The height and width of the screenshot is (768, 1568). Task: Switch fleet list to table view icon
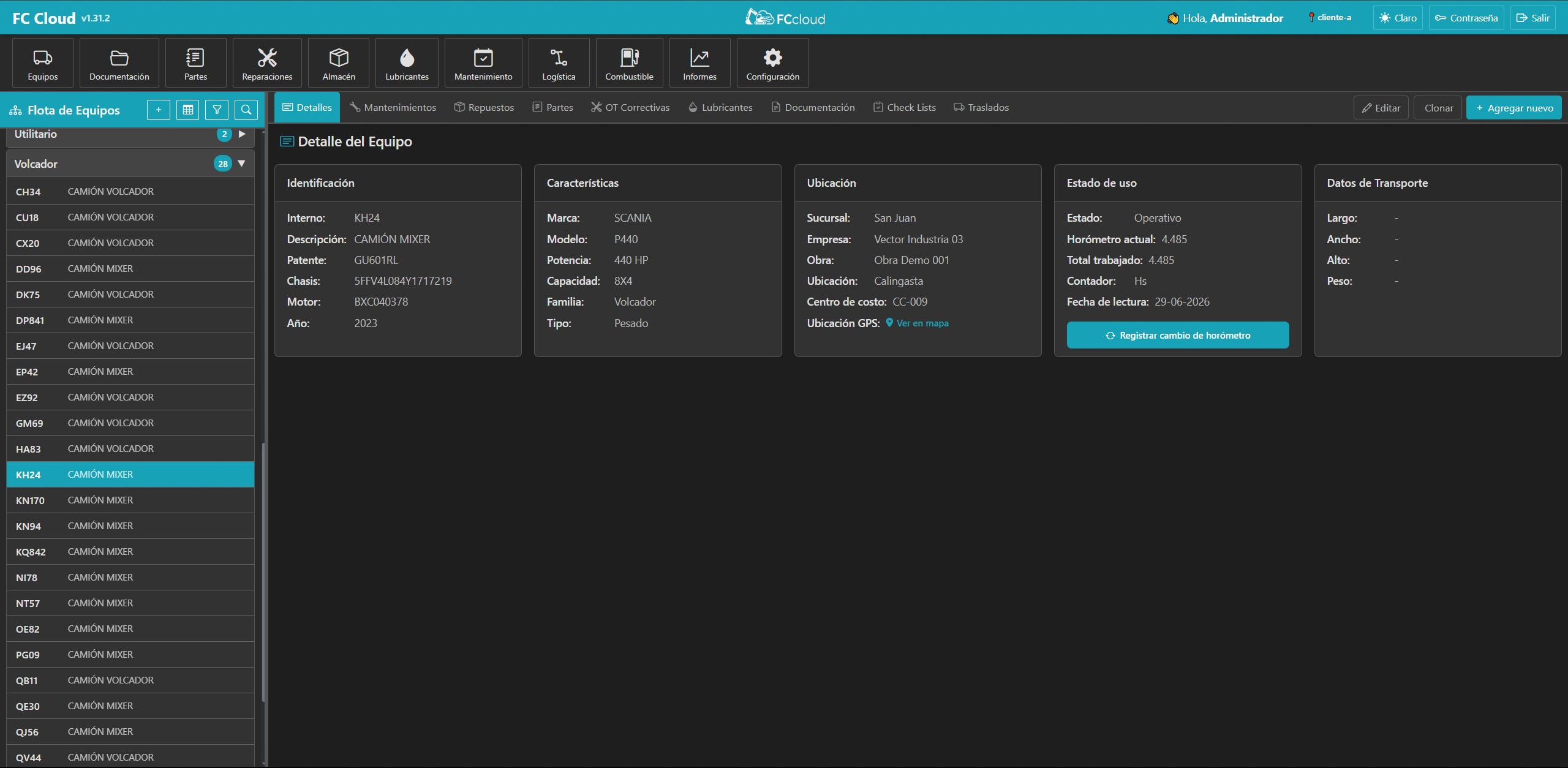(x=188, y=110)
